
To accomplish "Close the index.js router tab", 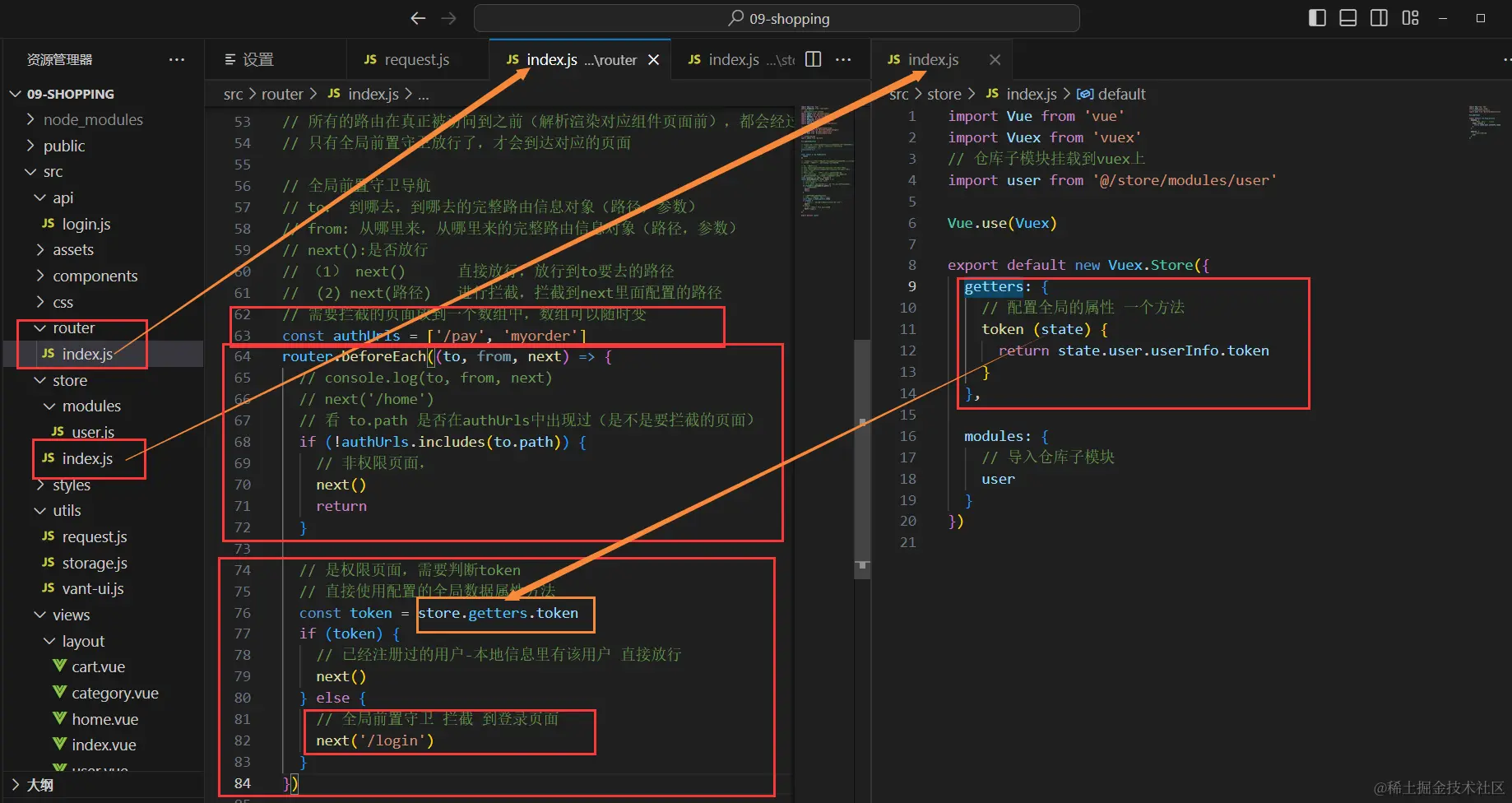I will point(653,59).
